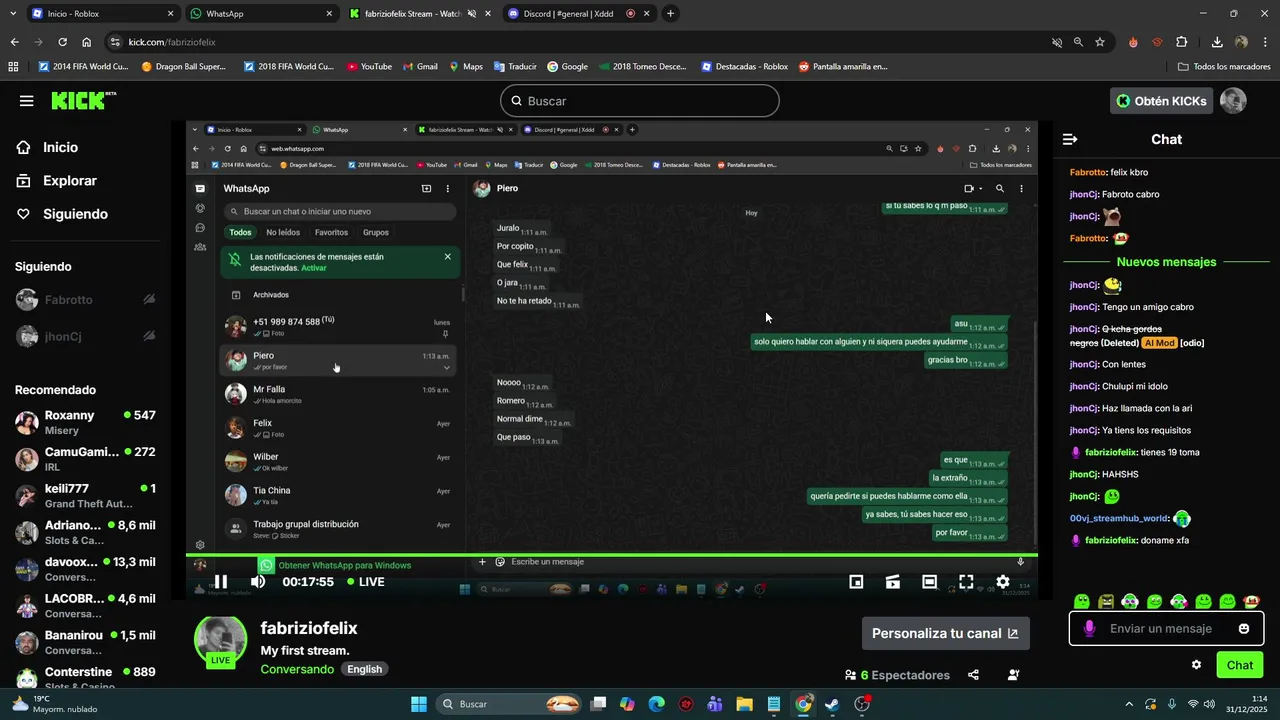Image resolution: width=1280 pixels, height=720 pixels.
Task: Open the Kick hamburger sidebar menu
Action: point(27,101)
